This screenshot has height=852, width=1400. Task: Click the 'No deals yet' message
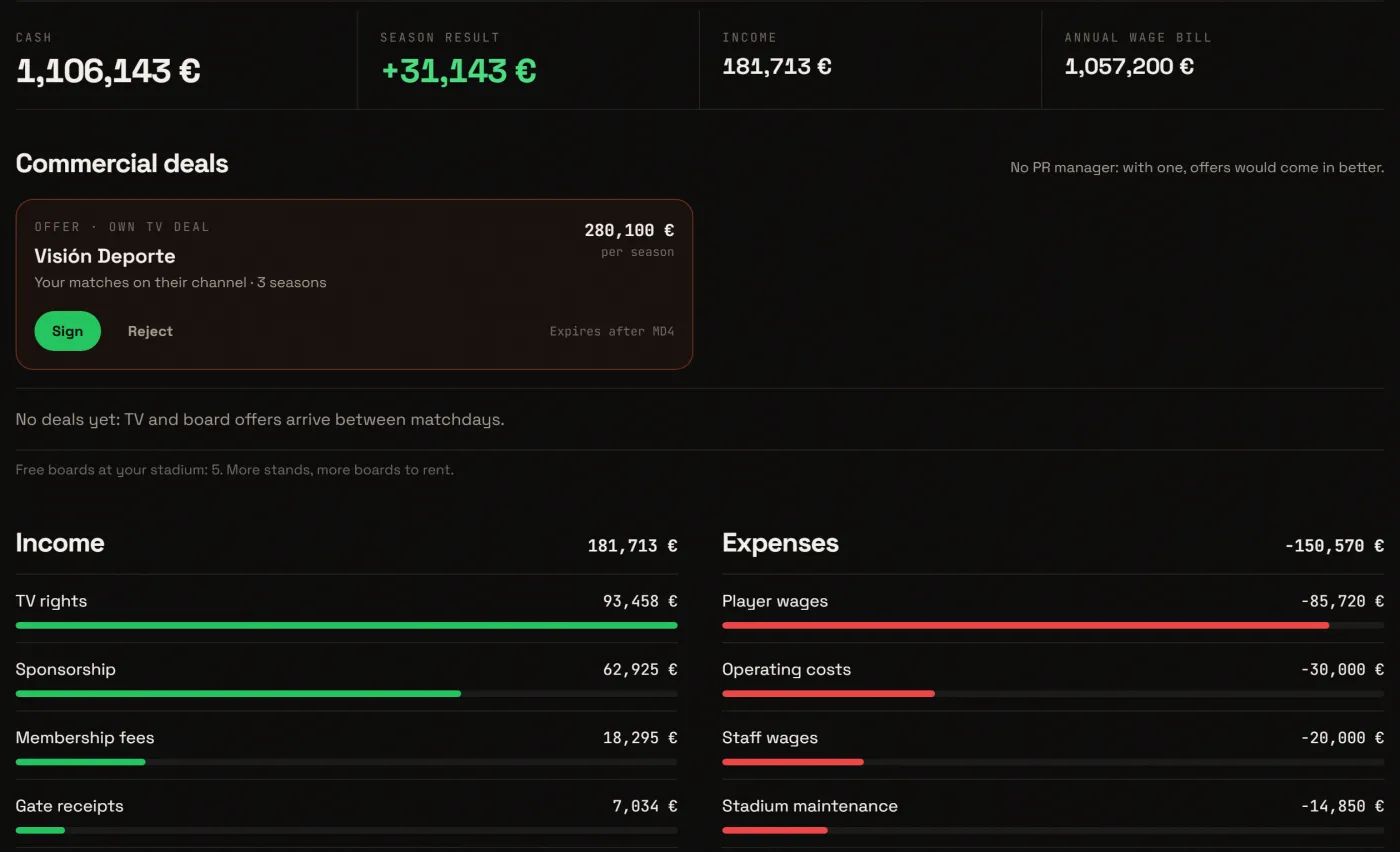260,420
